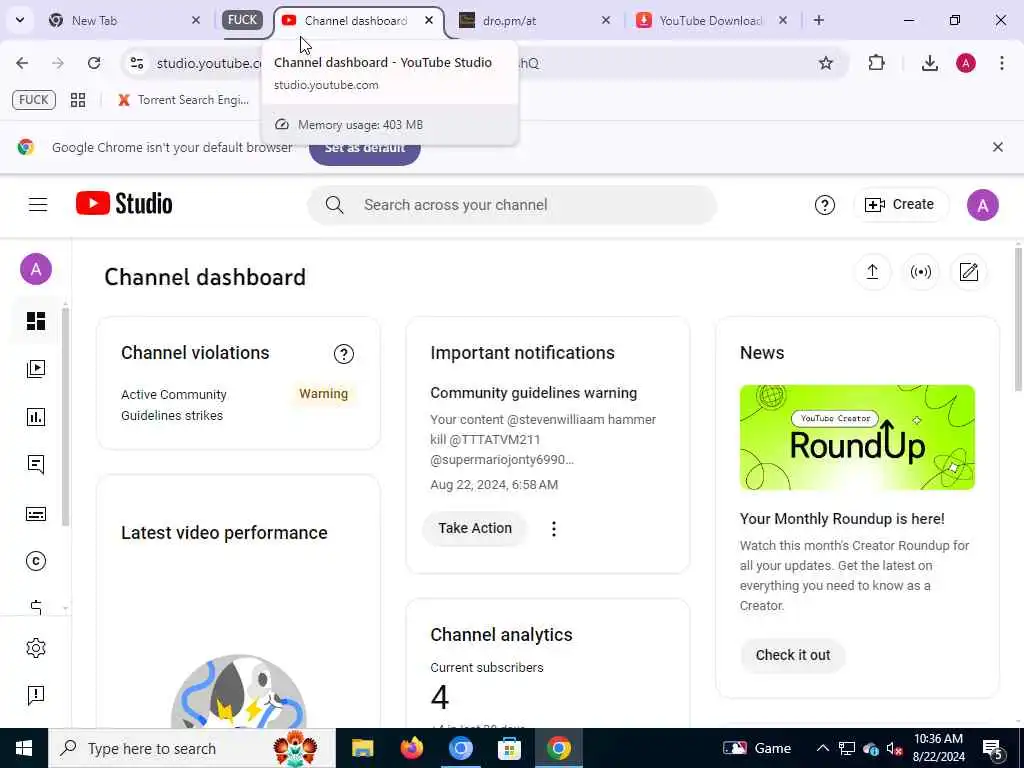Open notification three-dot options menu
Viewport: 1024px width, 768px height.
(554, 528)
